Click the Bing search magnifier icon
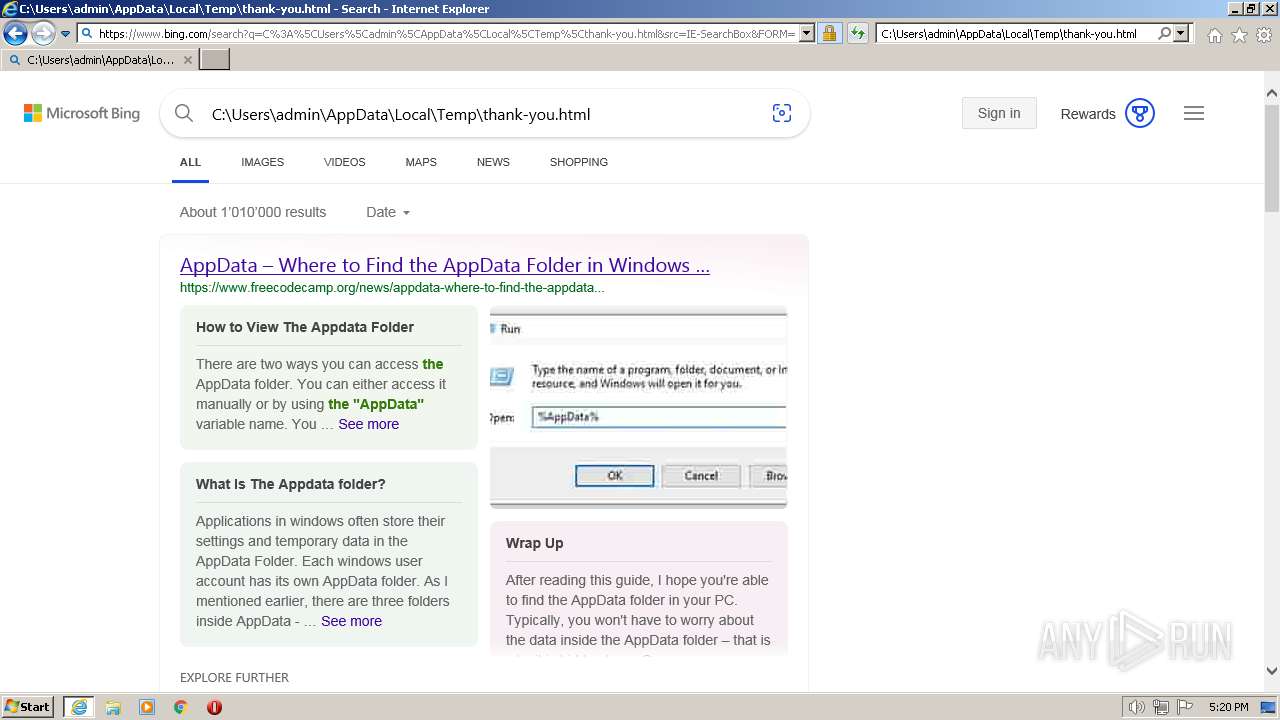The height and width of the screenshot is (720, 1280). pos(184,113)
